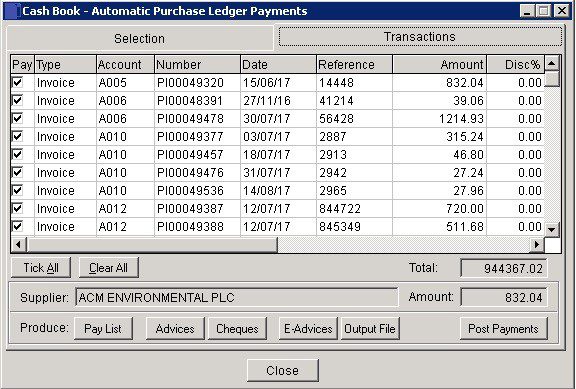Click the Pay column header
Screen dimensions: 576x389
click(22, 64)
